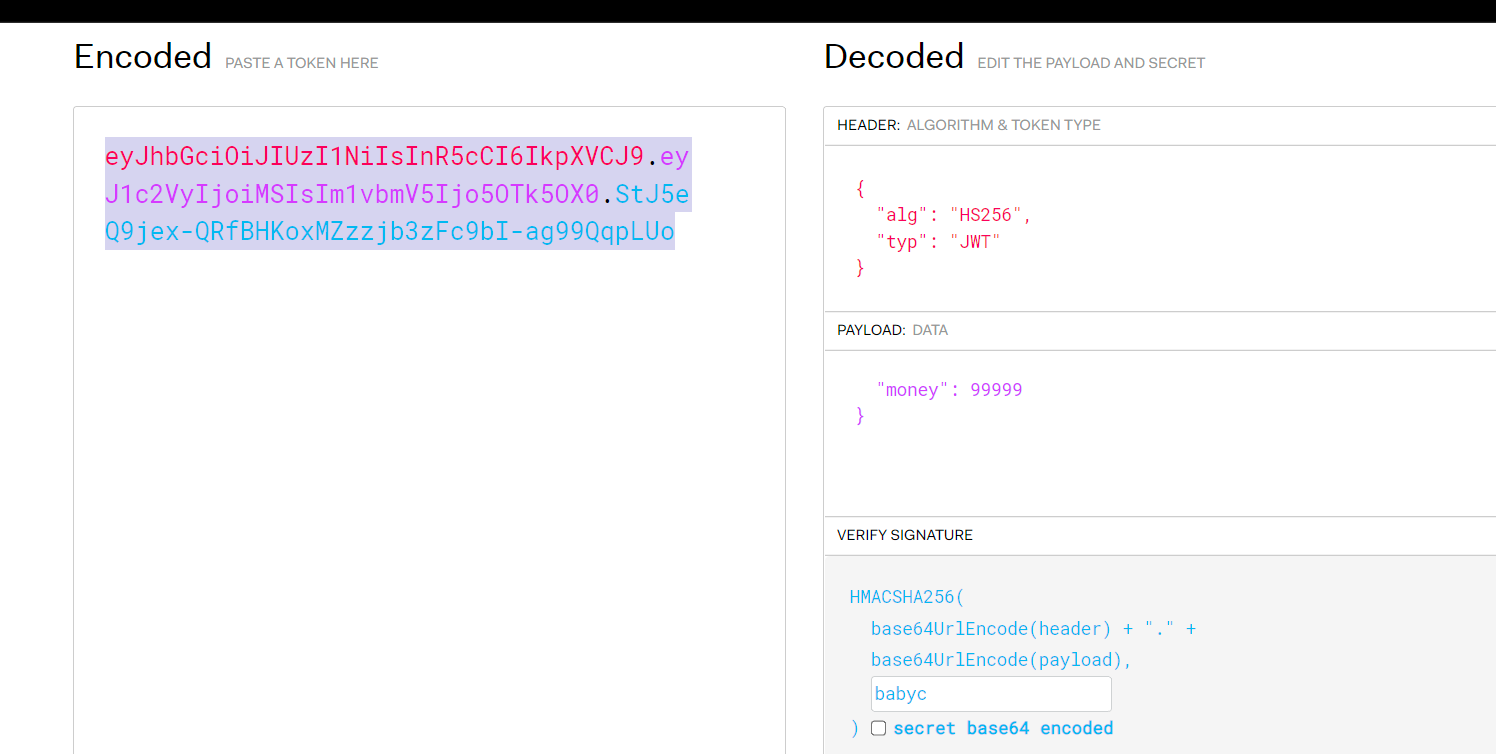Viewport: 1496px width, 754px height.
Task: Click empty area inside the encoded token box
Action: [x=428, y=500]
